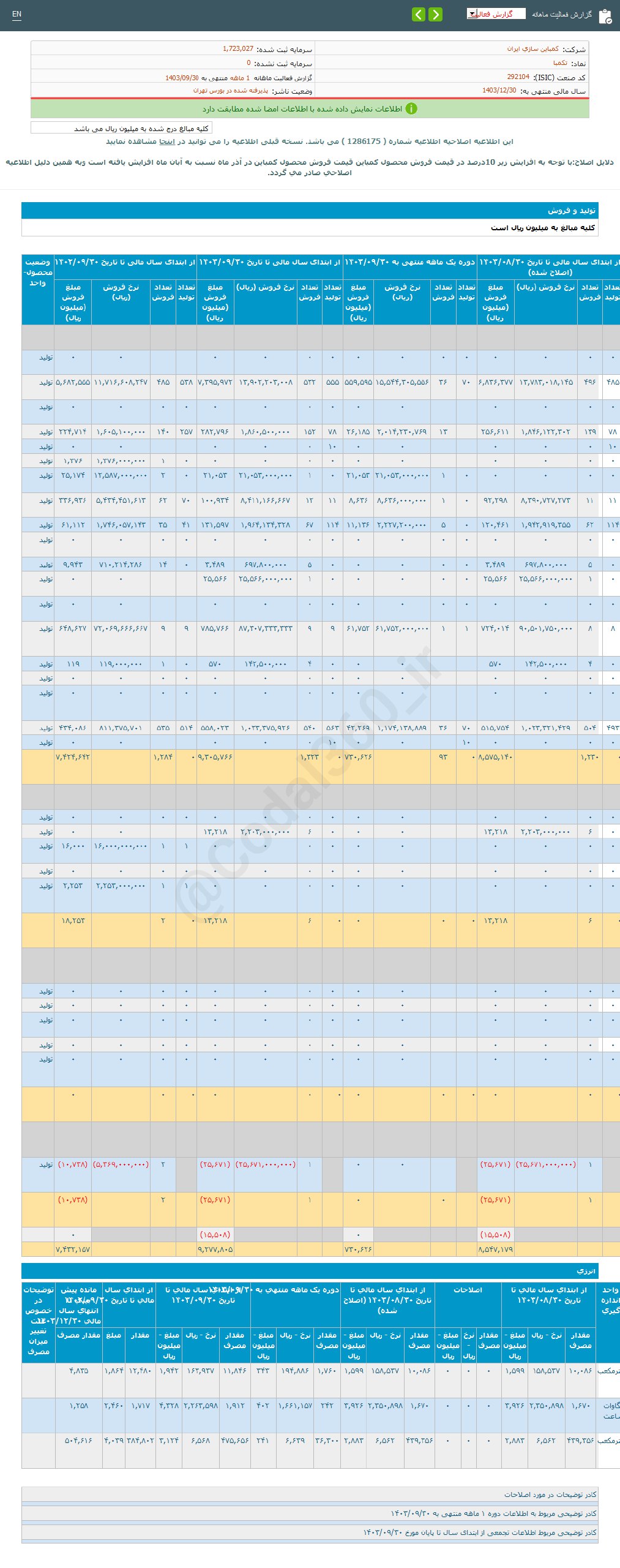
Task: Open previous notice via the اینجا link
Action: (x=167, y=141)
